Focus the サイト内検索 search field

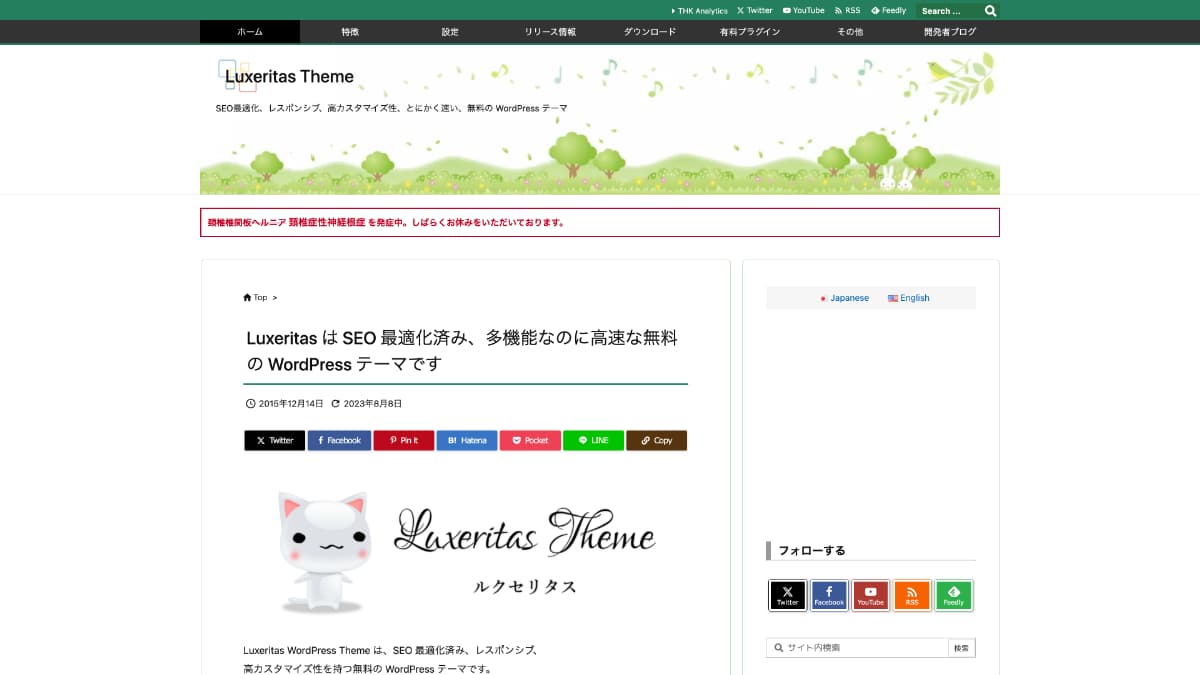click(857, 648)
